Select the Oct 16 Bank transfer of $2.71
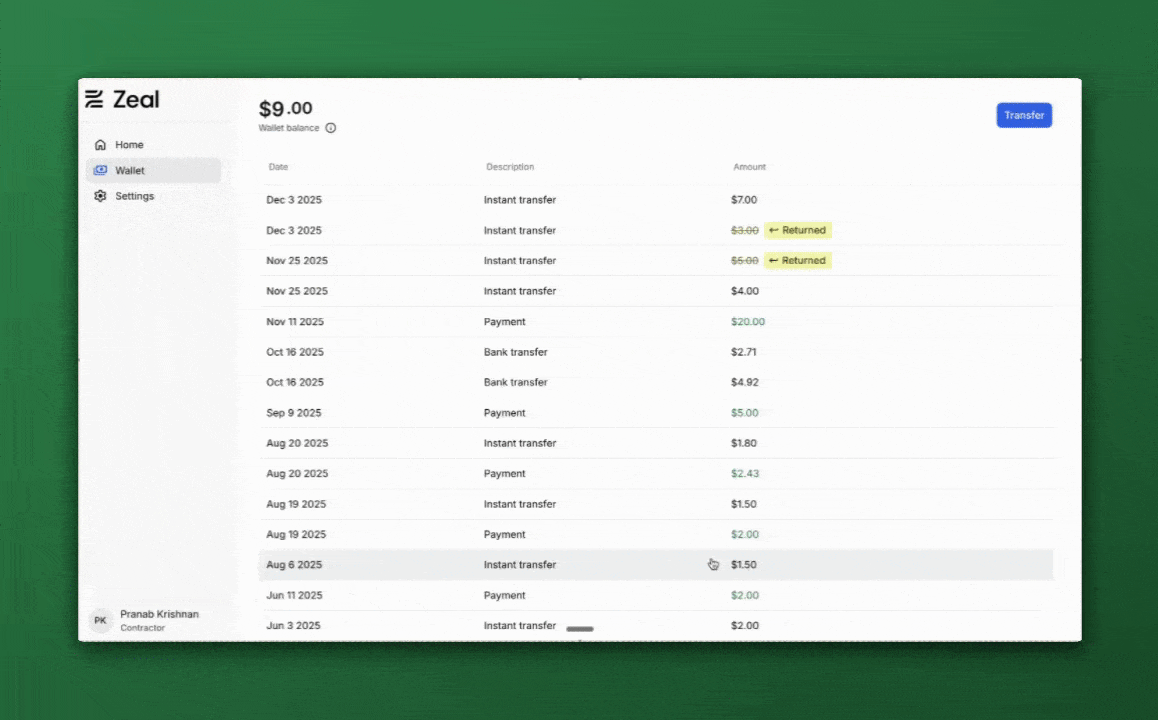This screenshot has height=720, width=1158. pos(655,352)
